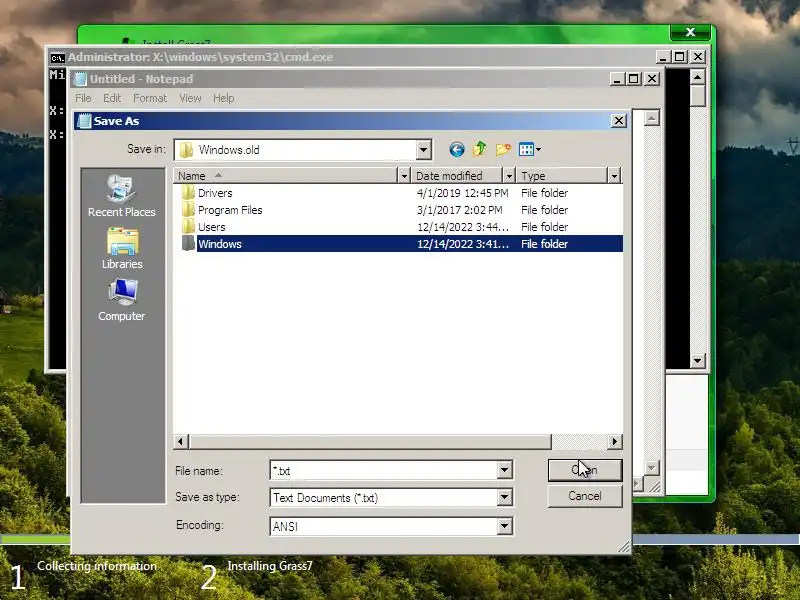Open Notepad's File menu
Image resolution: width=800 pixels, height=600 pixels.
[83, 98]
